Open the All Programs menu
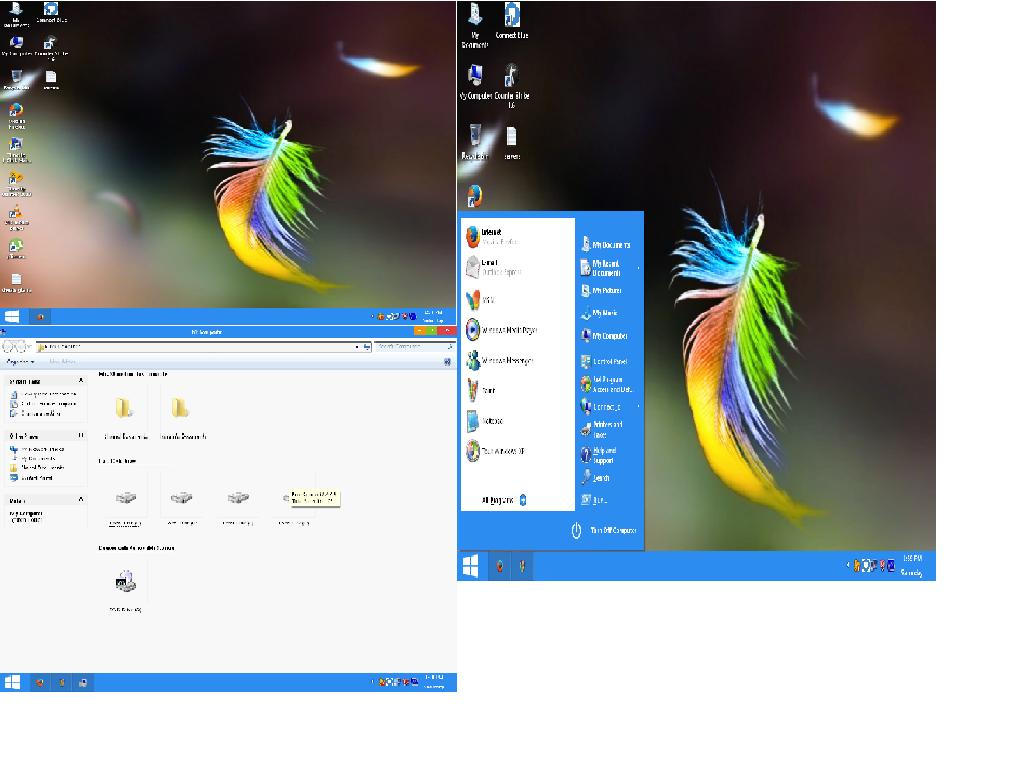 500,498
